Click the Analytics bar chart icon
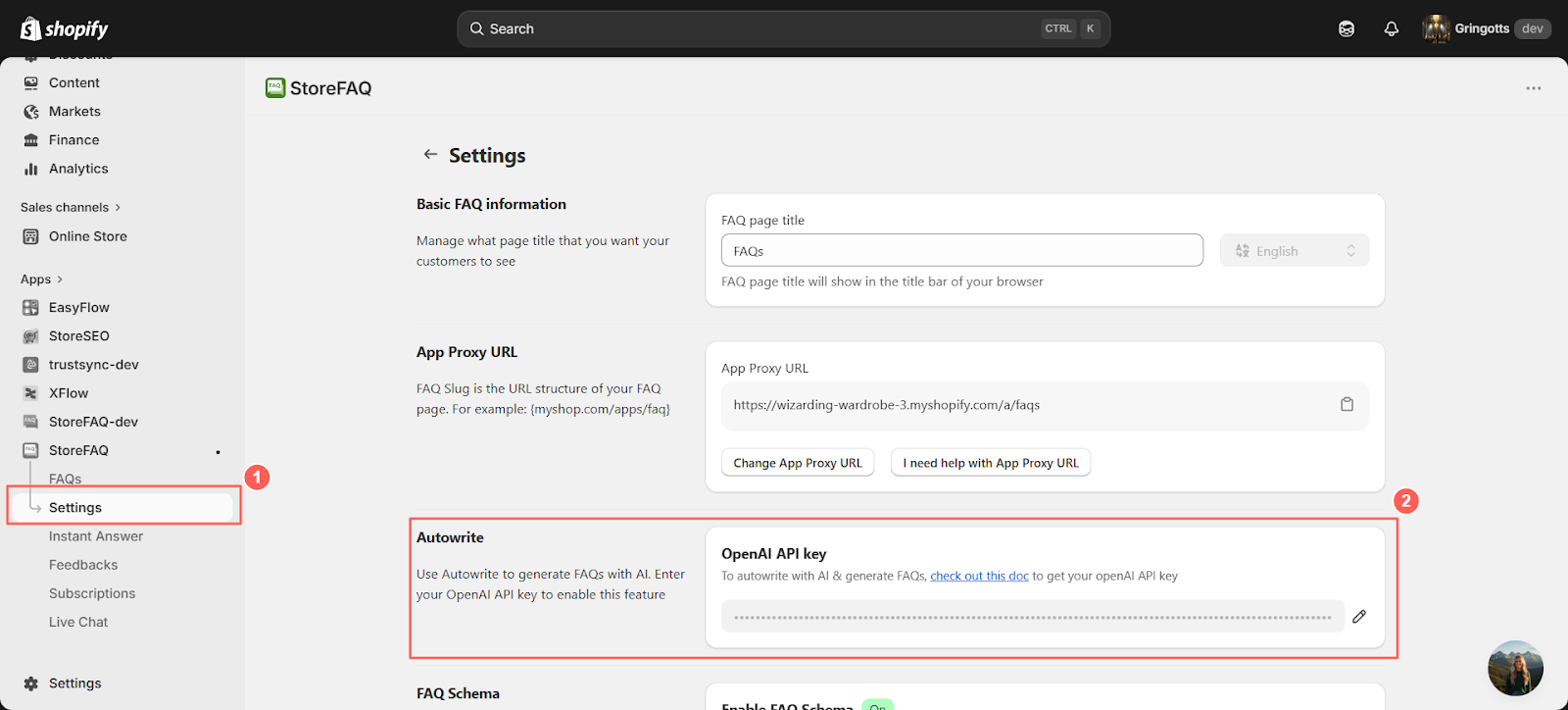The image size is (1568, 710). [x=31, y=169]
